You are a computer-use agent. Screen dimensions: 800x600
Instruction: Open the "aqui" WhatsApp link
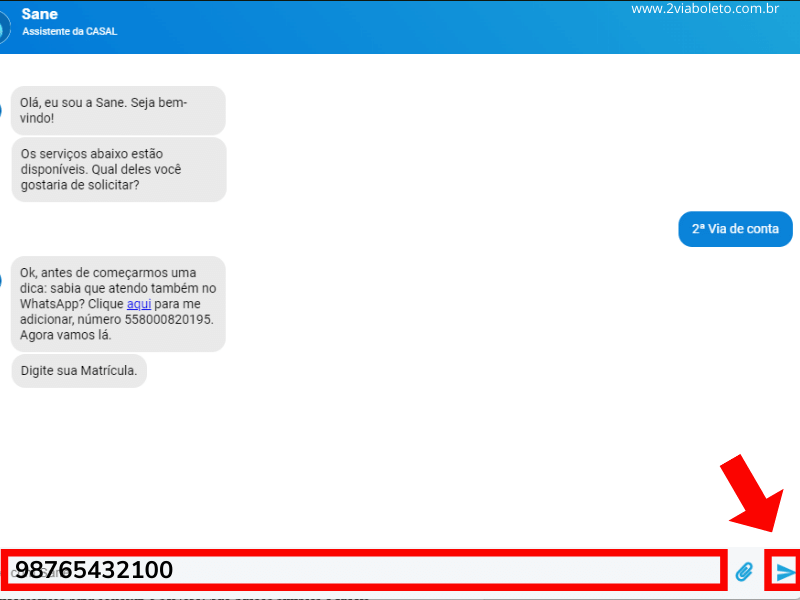(138, 304)
